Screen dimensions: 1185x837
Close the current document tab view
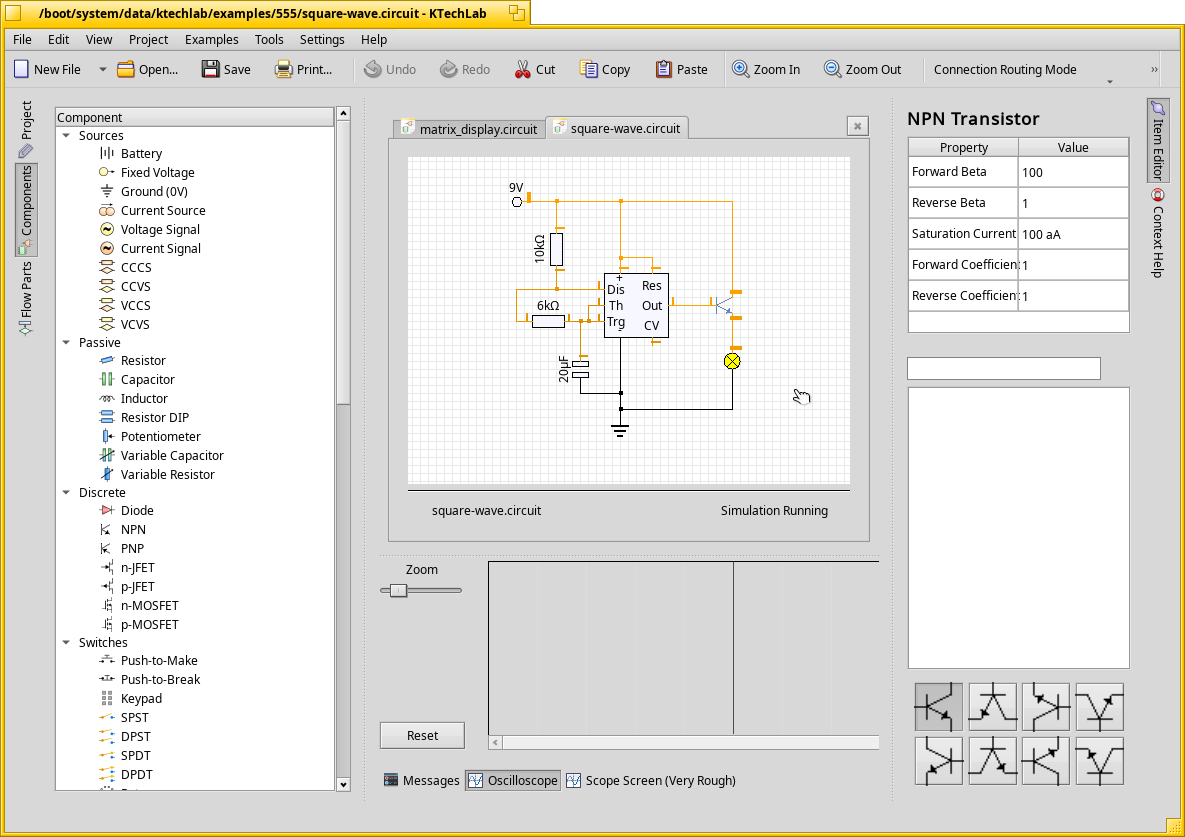coord(857,126)
